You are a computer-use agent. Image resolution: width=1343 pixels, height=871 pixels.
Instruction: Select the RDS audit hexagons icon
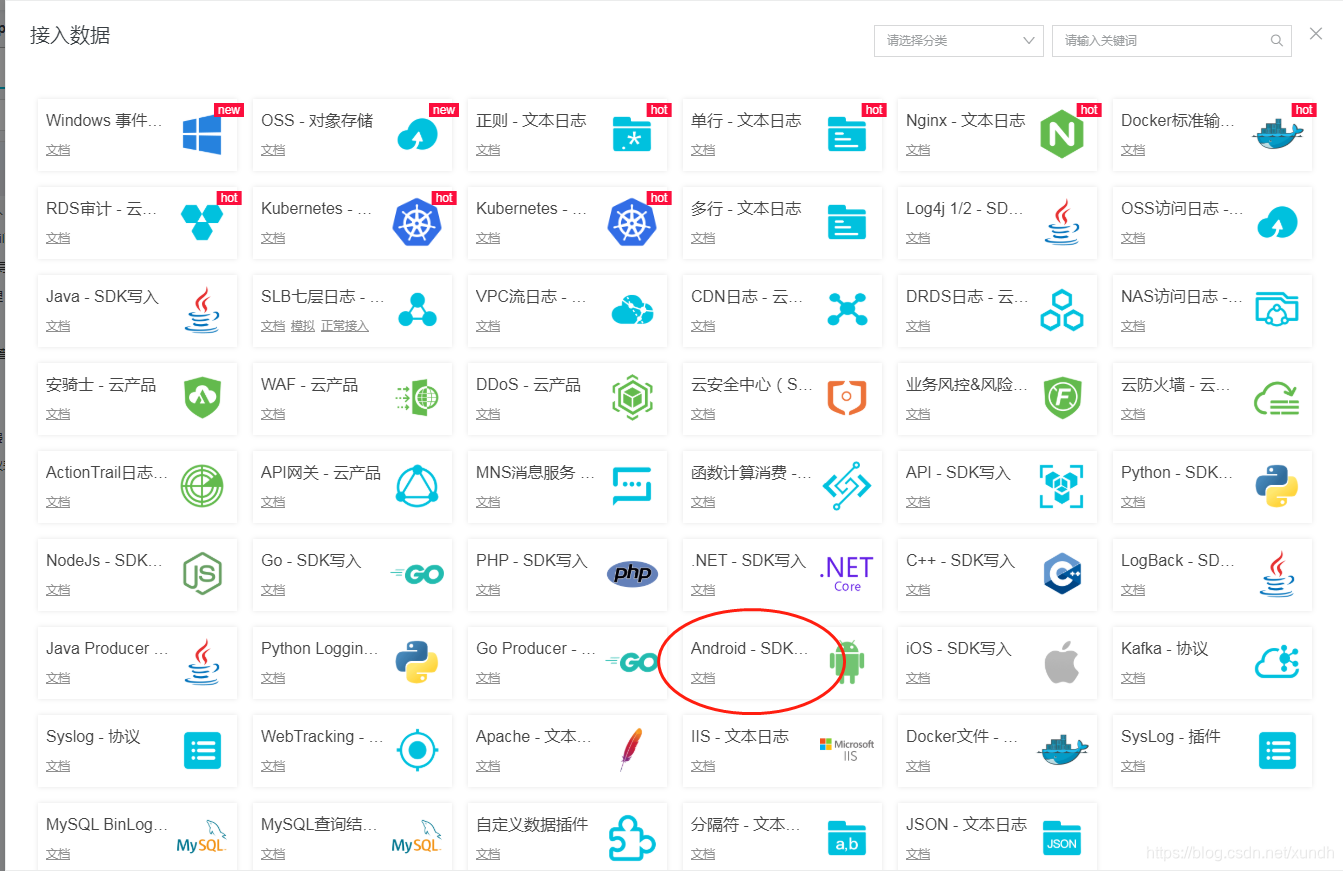click(x=202, y=222)
